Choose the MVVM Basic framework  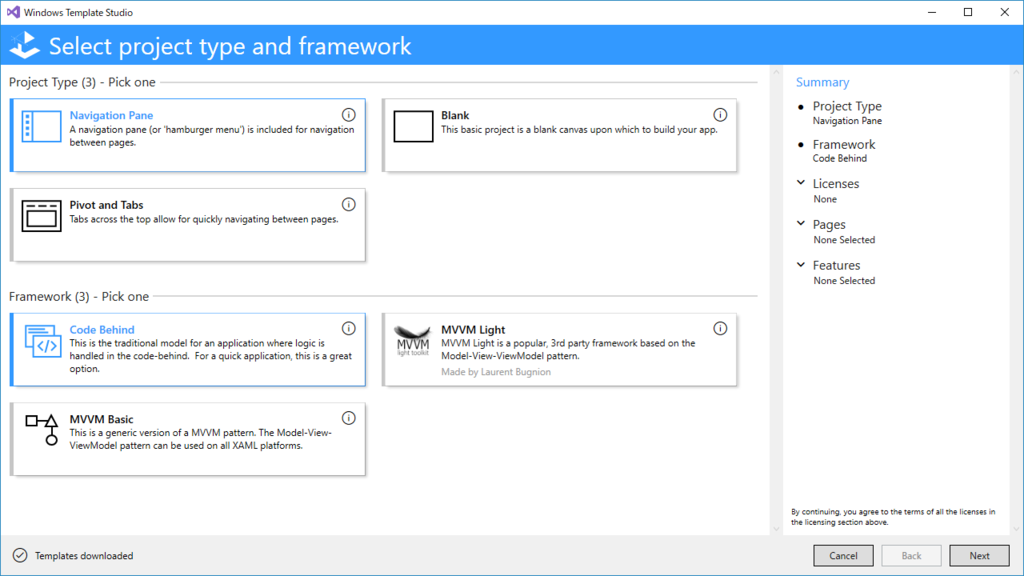point(188,439)
